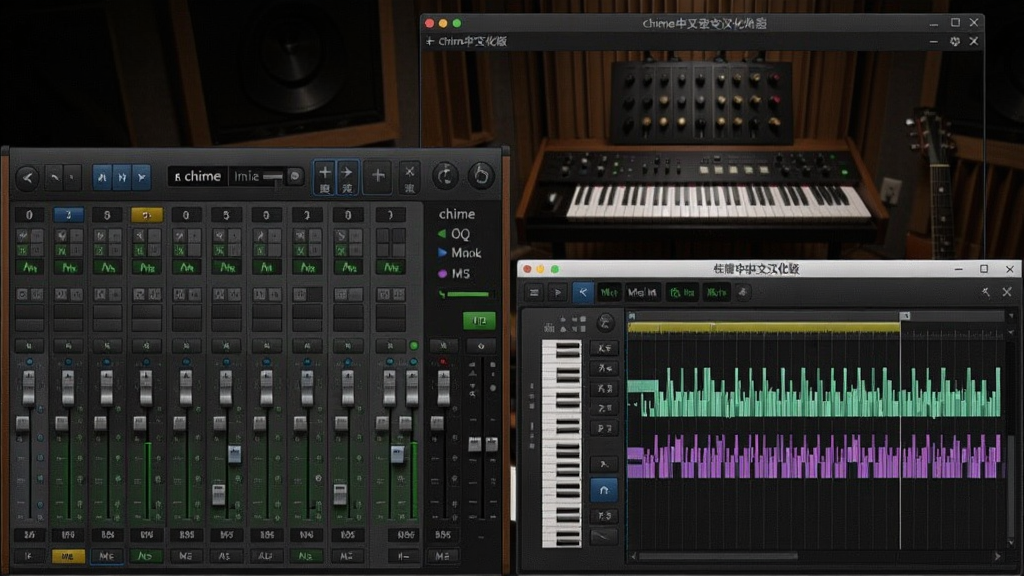Screen dimensions: 1024x576
Task: Click the round rotate icon in mixer toolbar
Action: (x=445, y=176)
